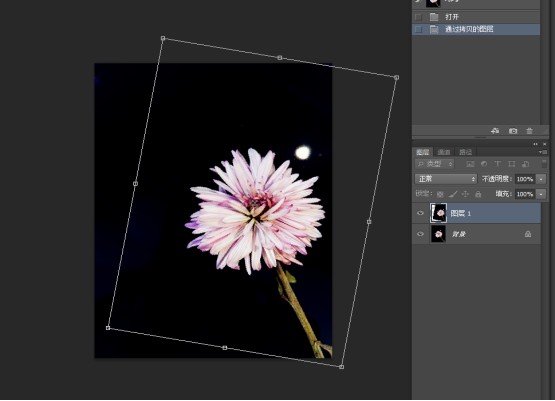Switch to the 通道 channels tab
The height and width of the screenshot is (401, 555).
[444, 152]
